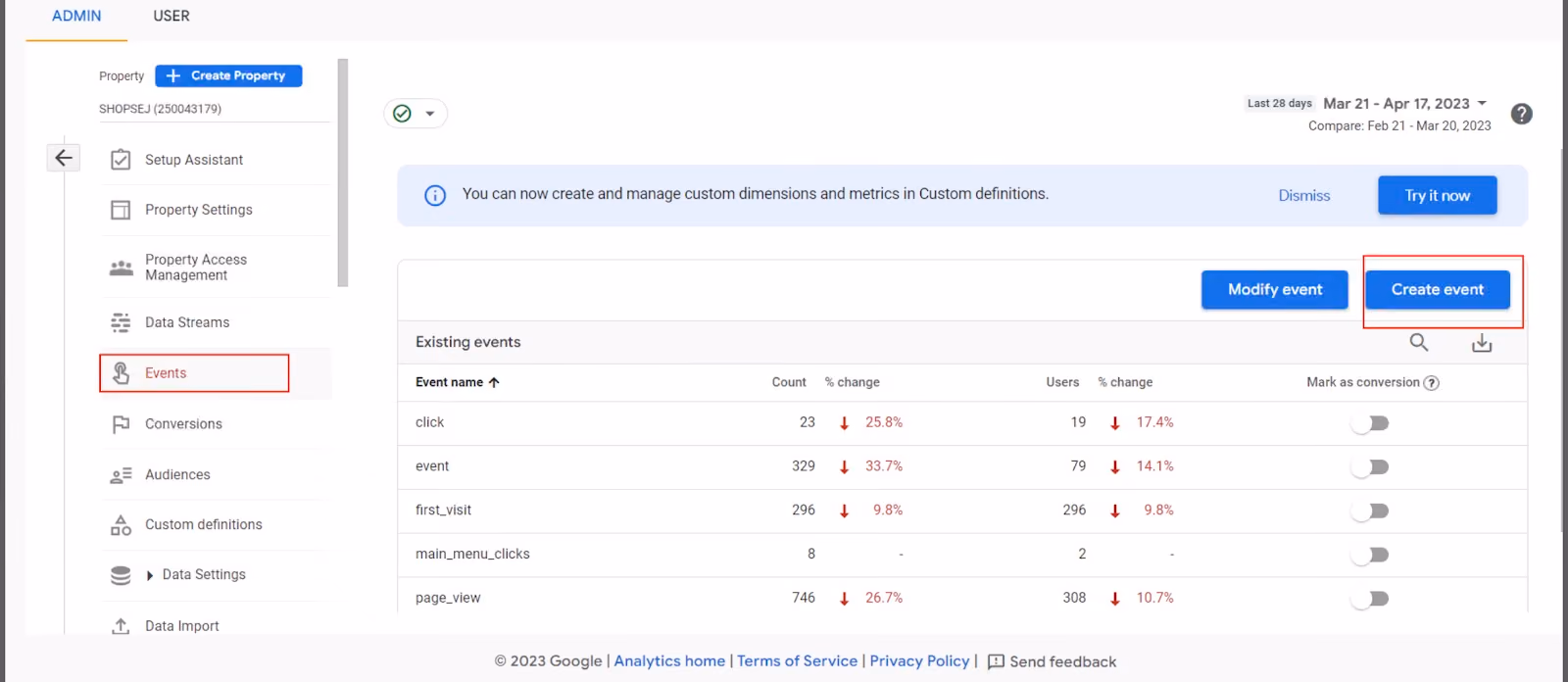This screenshot has height=682, width=1568.
Task: Toggle conversion for the click event
Action: coord(1370,423)
